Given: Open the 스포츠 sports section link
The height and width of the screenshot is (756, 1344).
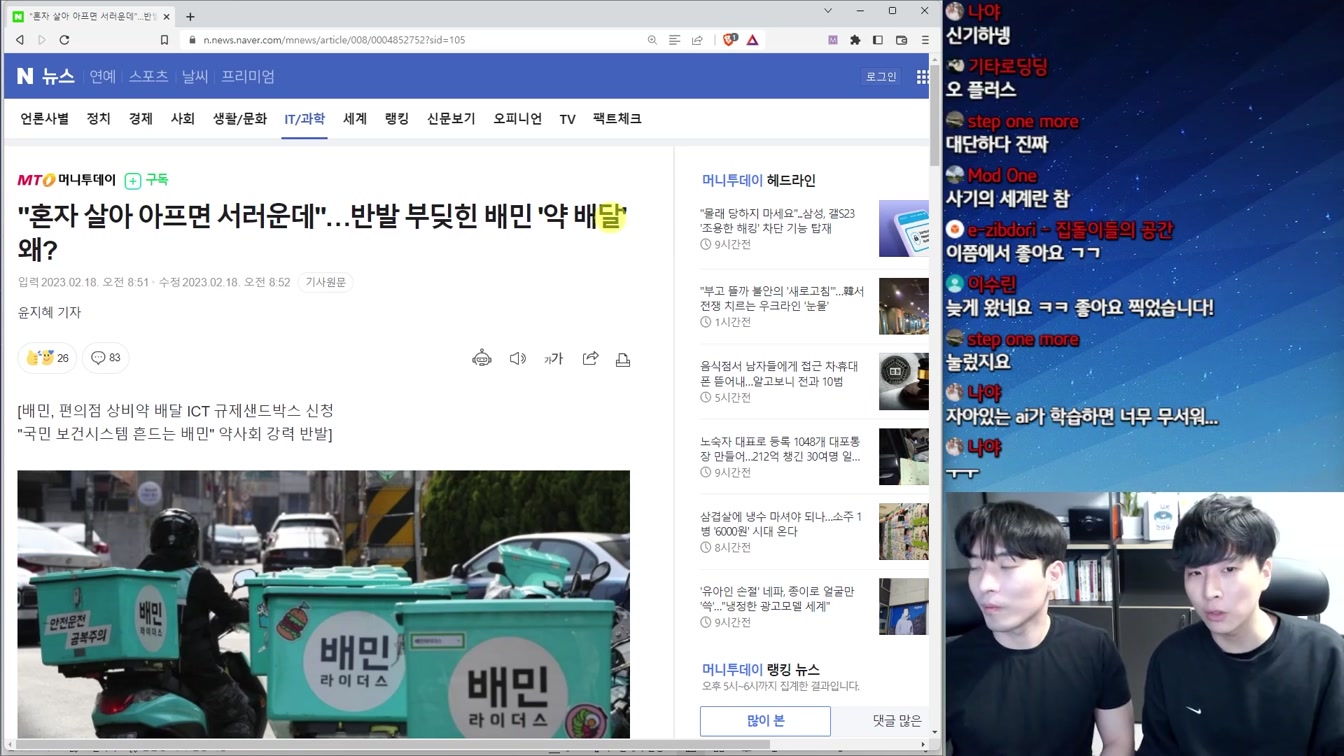Looking at the screenshot, I should click(x=148, y=76).
